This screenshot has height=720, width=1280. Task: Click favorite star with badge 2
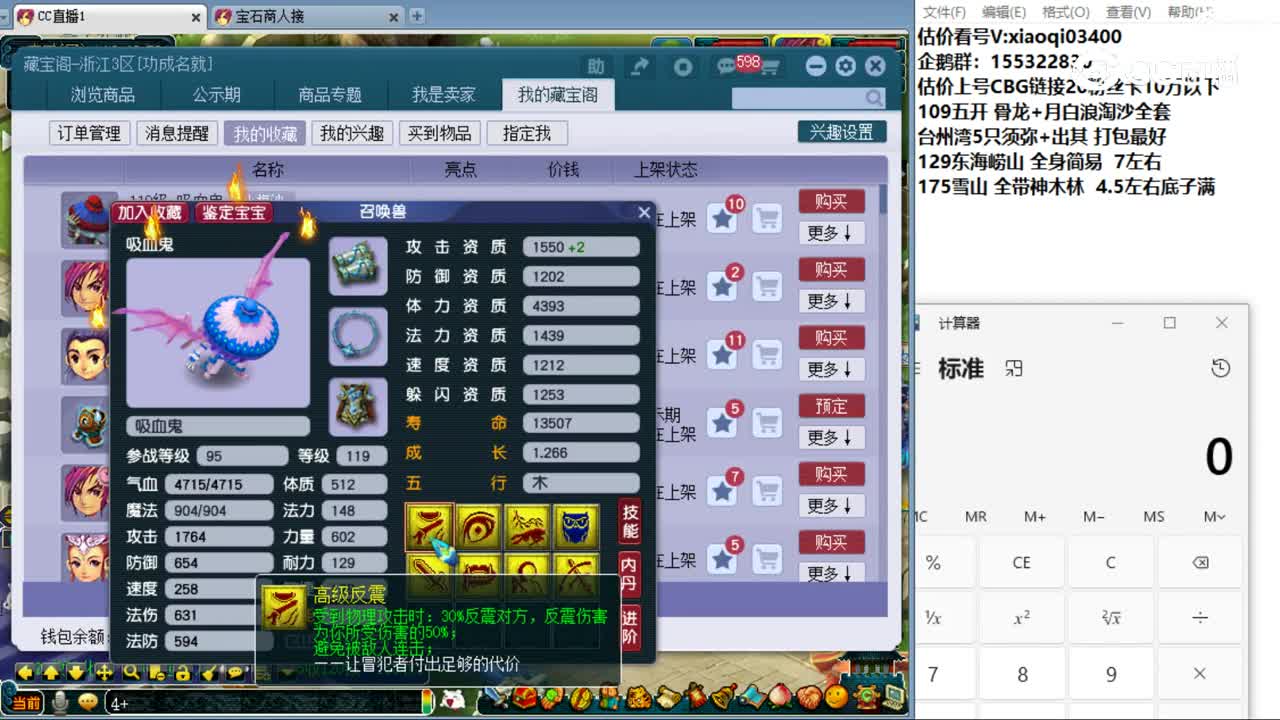pos(722,286)
